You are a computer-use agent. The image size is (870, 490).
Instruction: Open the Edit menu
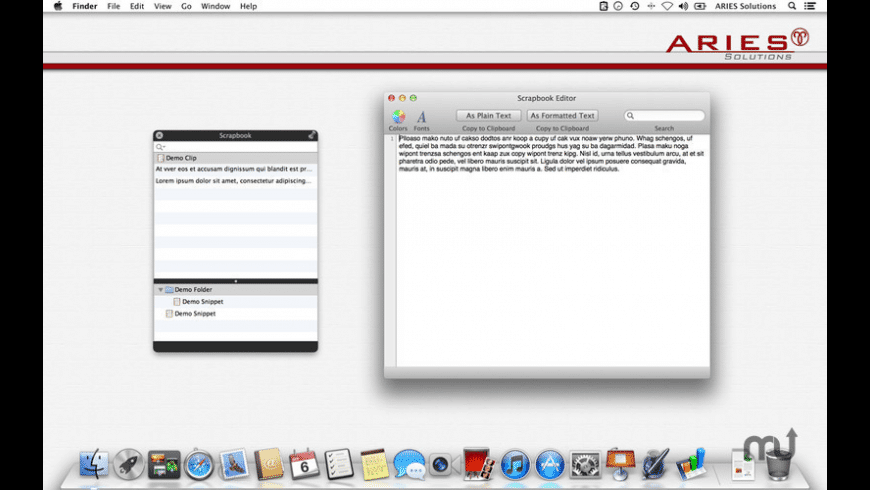pyautogui.click(x=136, y=6)
